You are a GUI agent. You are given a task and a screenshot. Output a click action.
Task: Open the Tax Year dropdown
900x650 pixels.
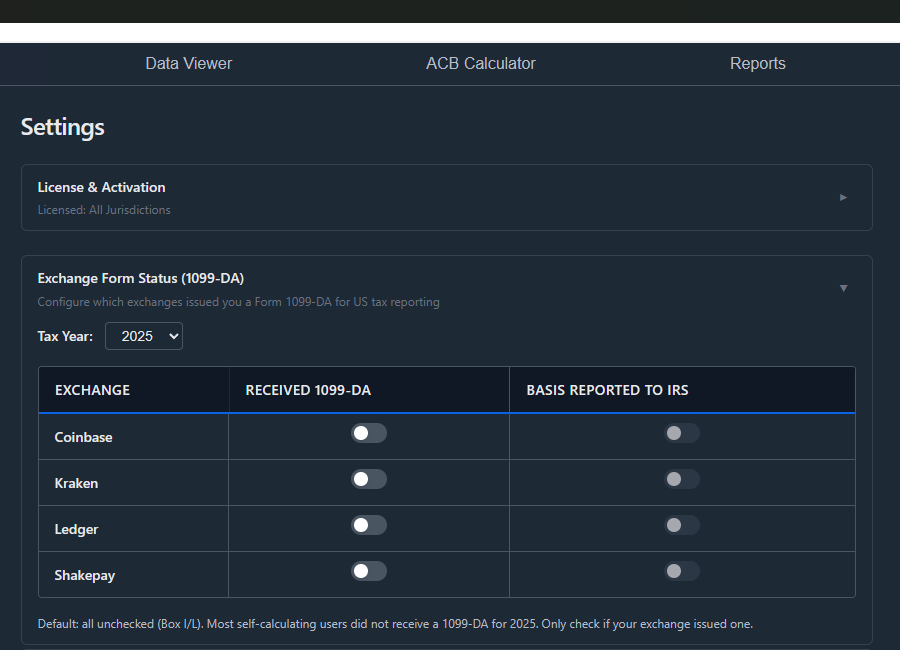coord(143,336)
